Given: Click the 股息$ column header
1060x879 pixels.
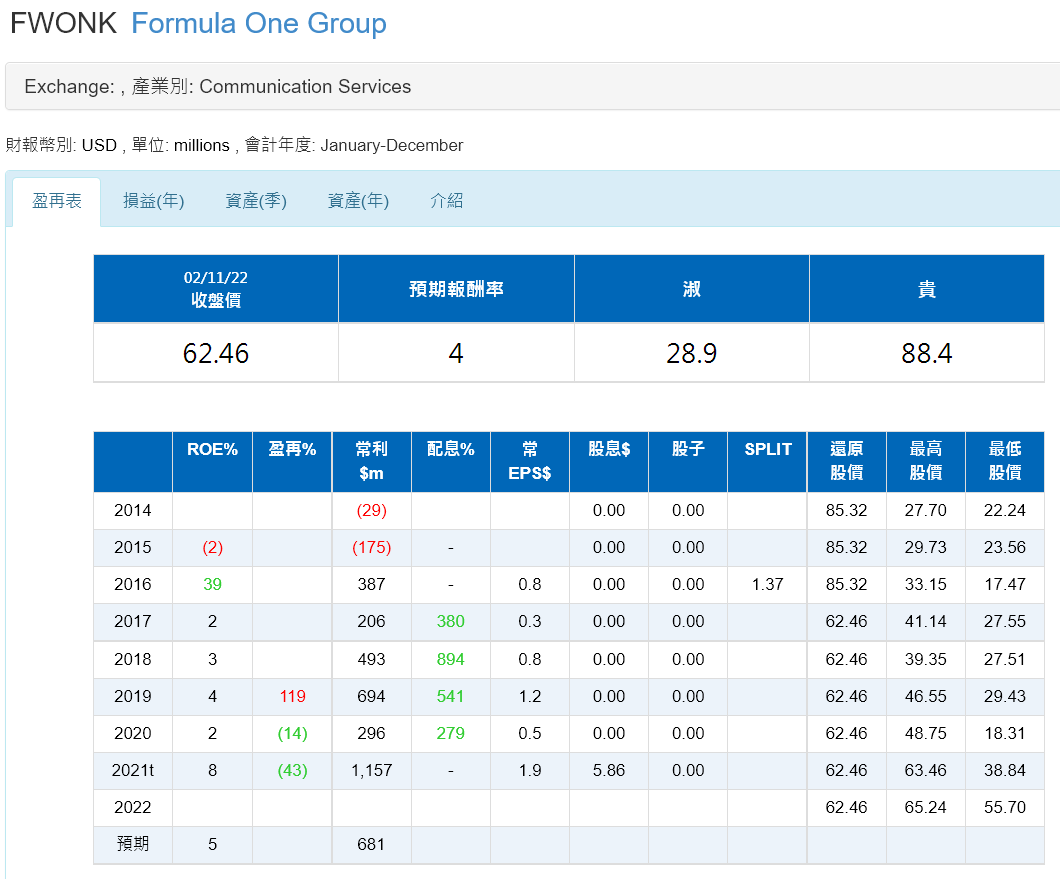Looking at the screenshot, I should click(608, 462).
